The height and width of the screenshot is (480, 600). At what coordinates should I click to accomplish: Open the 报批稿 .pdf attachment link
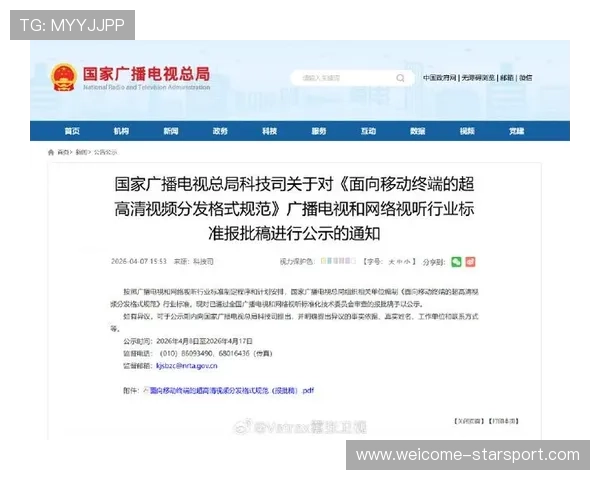[x=232, y=390]
